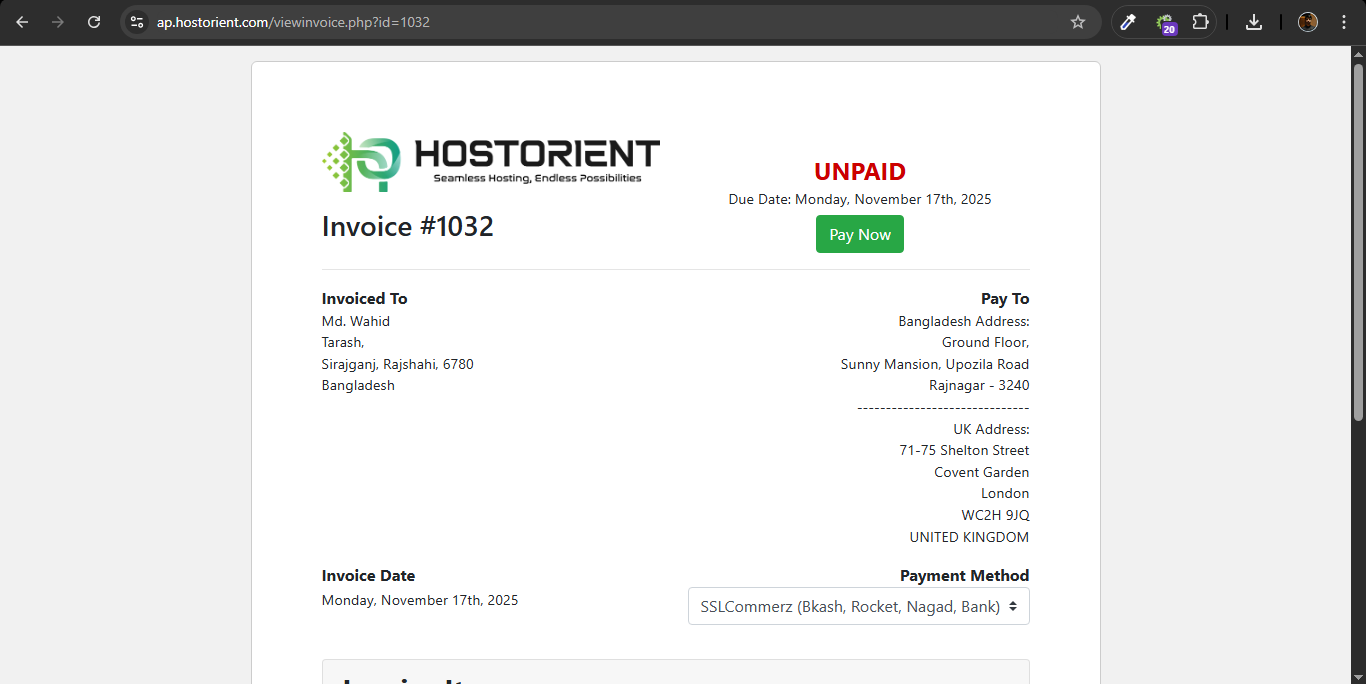Open the green gear extension with badge 20

click(x=1165, y=22)
